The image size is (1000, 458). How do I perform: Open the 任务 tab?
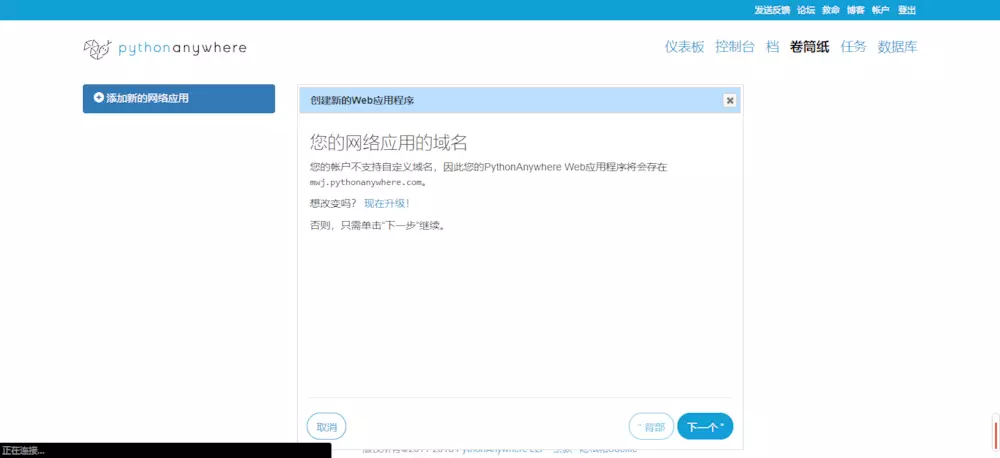click(853, 47)
